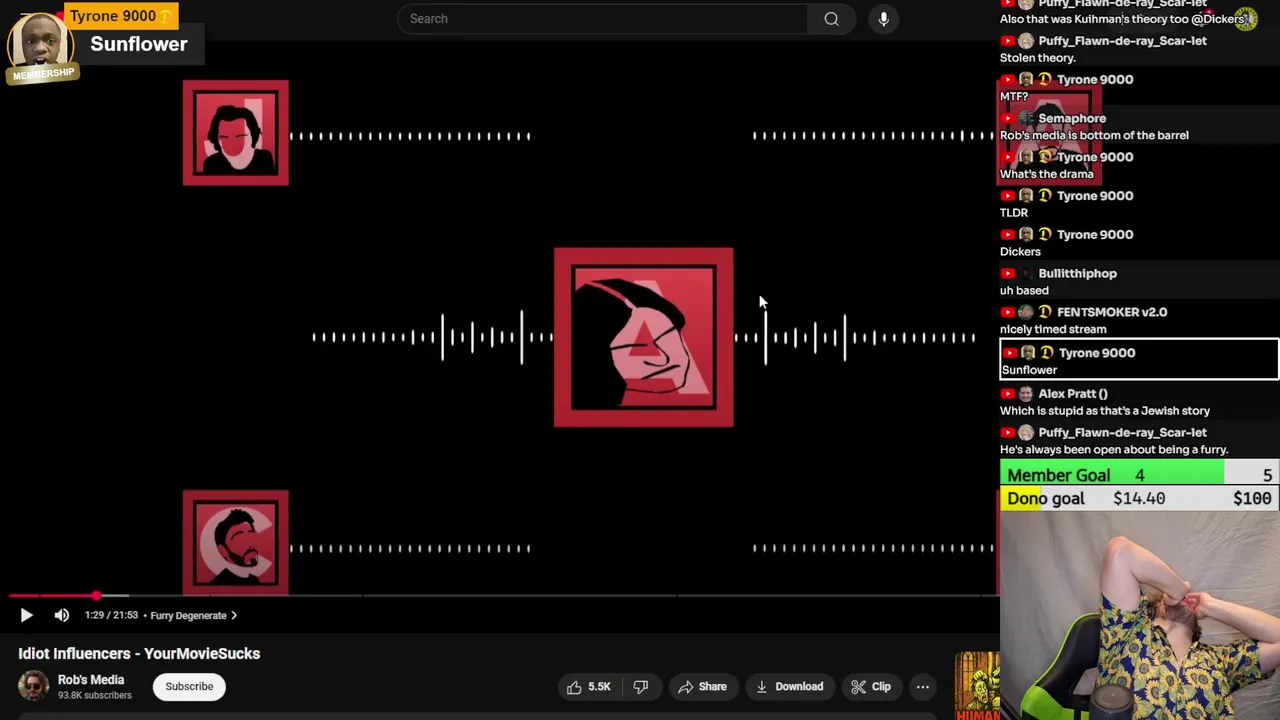Viewport: 1280px width, 720px height.
Task: Click 'Stolen theory.' chat message
Action: pyautogui.click(x=1037, y=58)
